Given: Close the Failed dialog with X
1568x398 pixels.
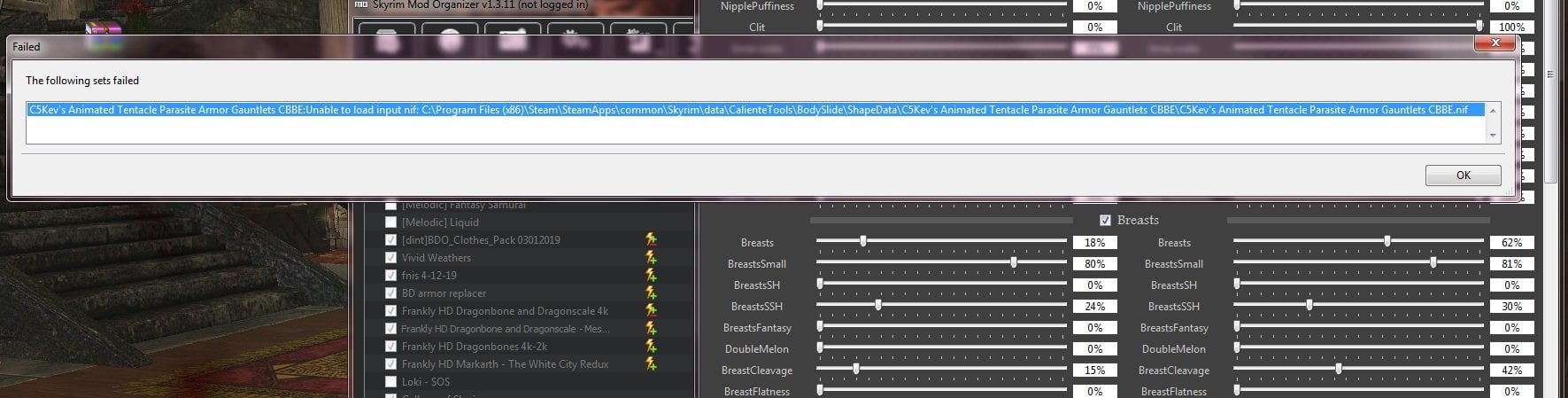Looking at the screenshot, I should click(x=1495, y=43).
